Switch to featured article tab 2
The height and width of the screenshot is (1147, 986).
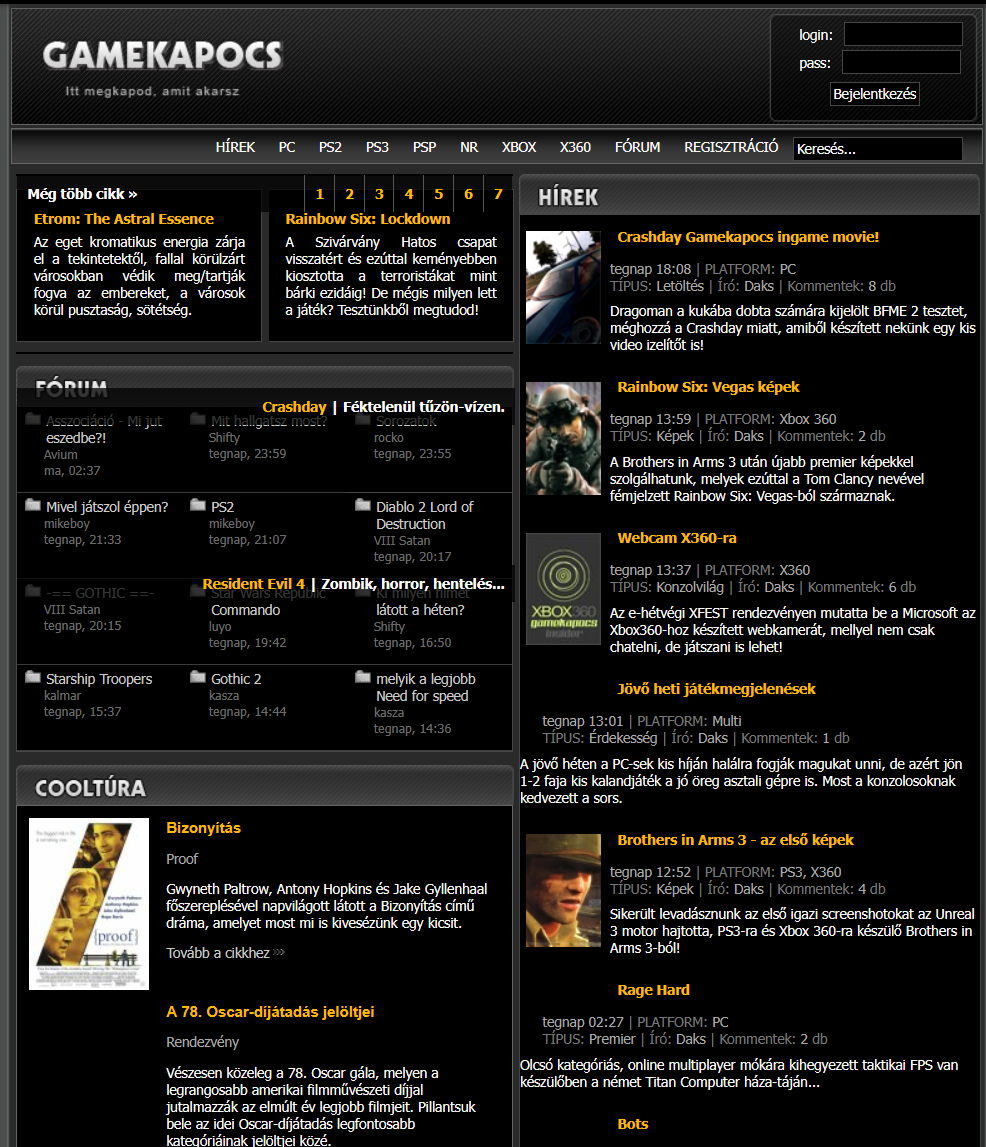point(350,194)
